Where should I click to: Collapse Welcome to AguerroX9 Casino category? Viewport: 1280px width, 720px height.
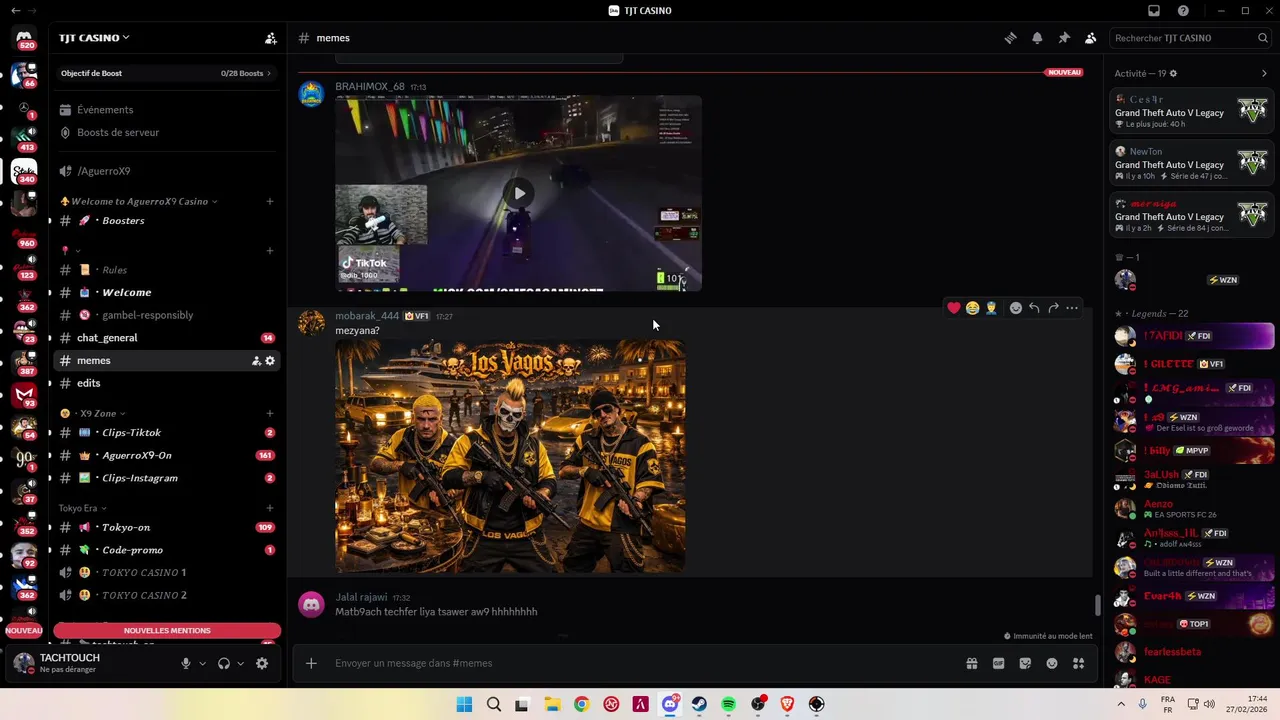[x=139, y=201]
